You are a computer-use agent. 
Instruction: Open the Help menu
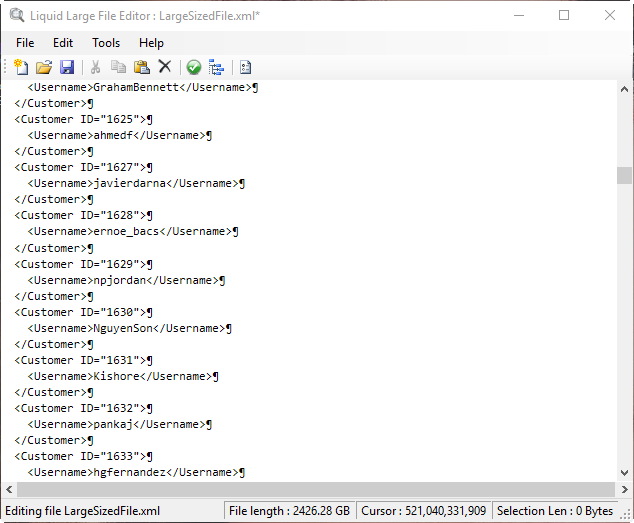(x=151, y=43)
